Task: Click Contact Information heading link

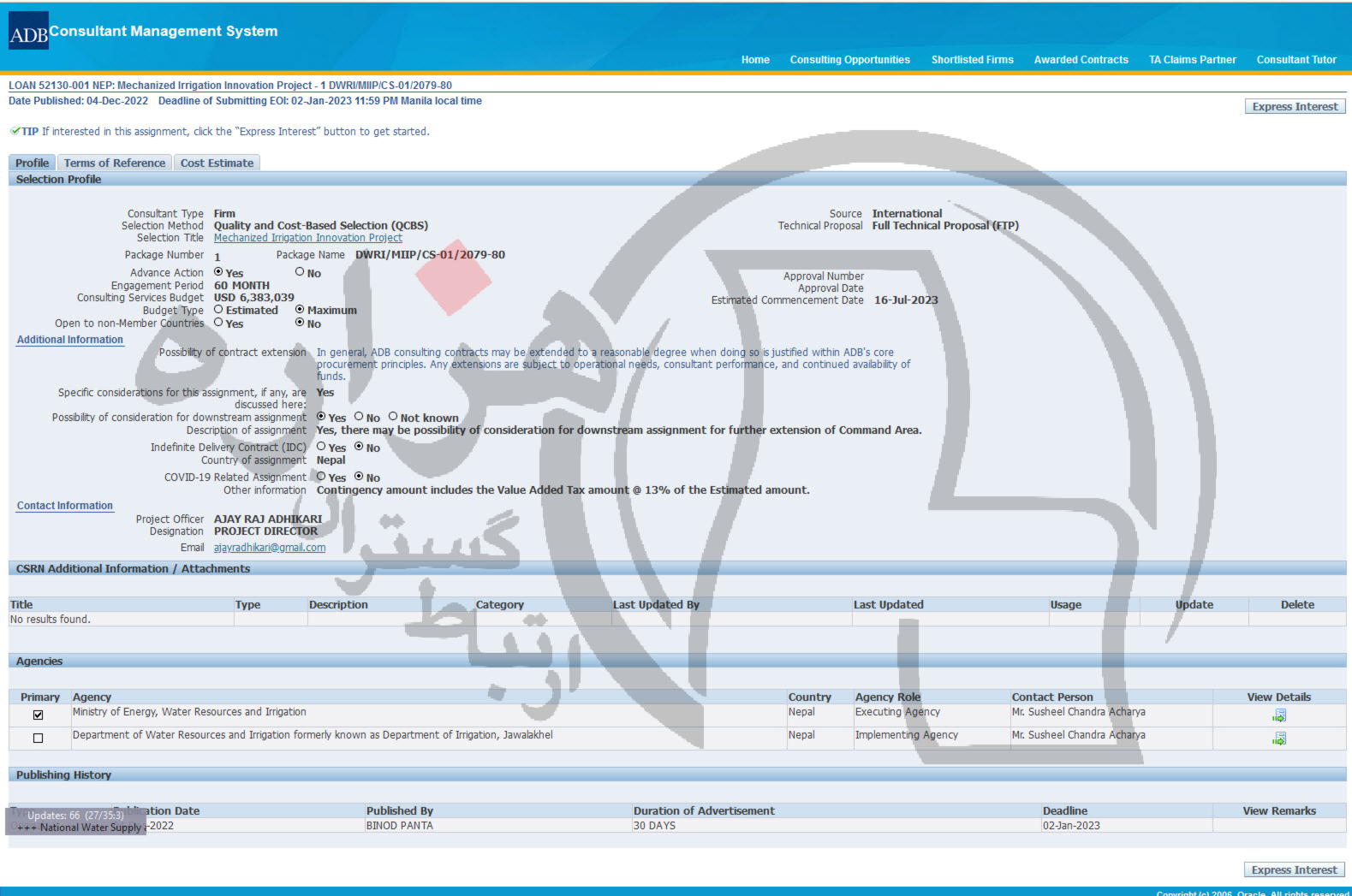Action: 65,506
